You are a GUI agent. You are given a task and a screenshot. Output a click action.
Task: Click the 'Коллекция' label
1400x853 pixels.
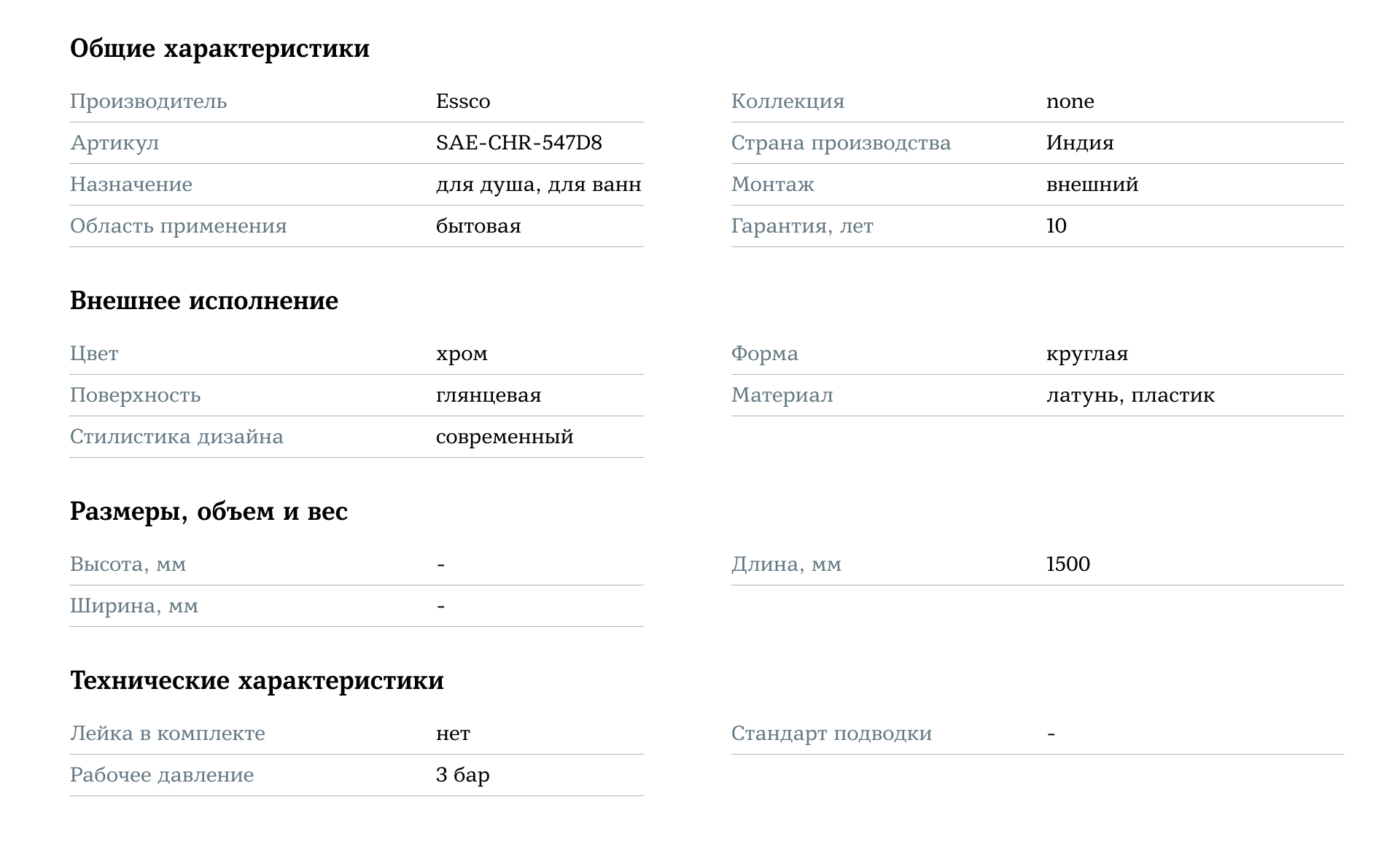pos(787,101)
